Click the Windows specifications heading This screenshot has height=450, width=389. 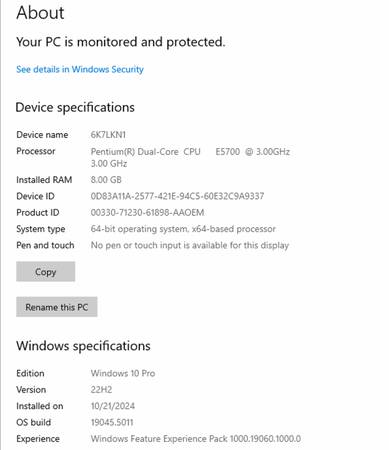pyautogui.click(x=83, y=346)
